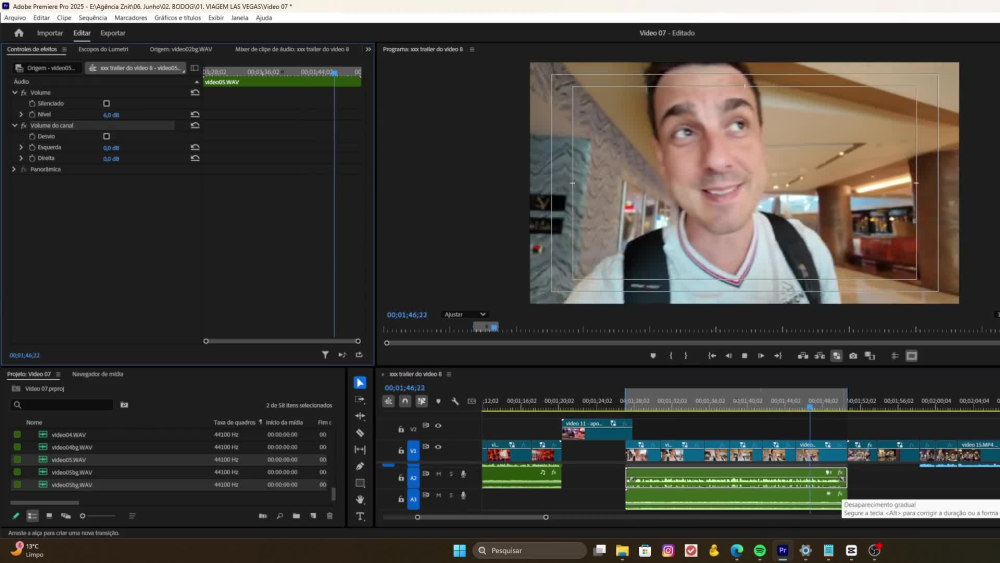Select the Razor tool in toolbar

click(x=360, y=433)
